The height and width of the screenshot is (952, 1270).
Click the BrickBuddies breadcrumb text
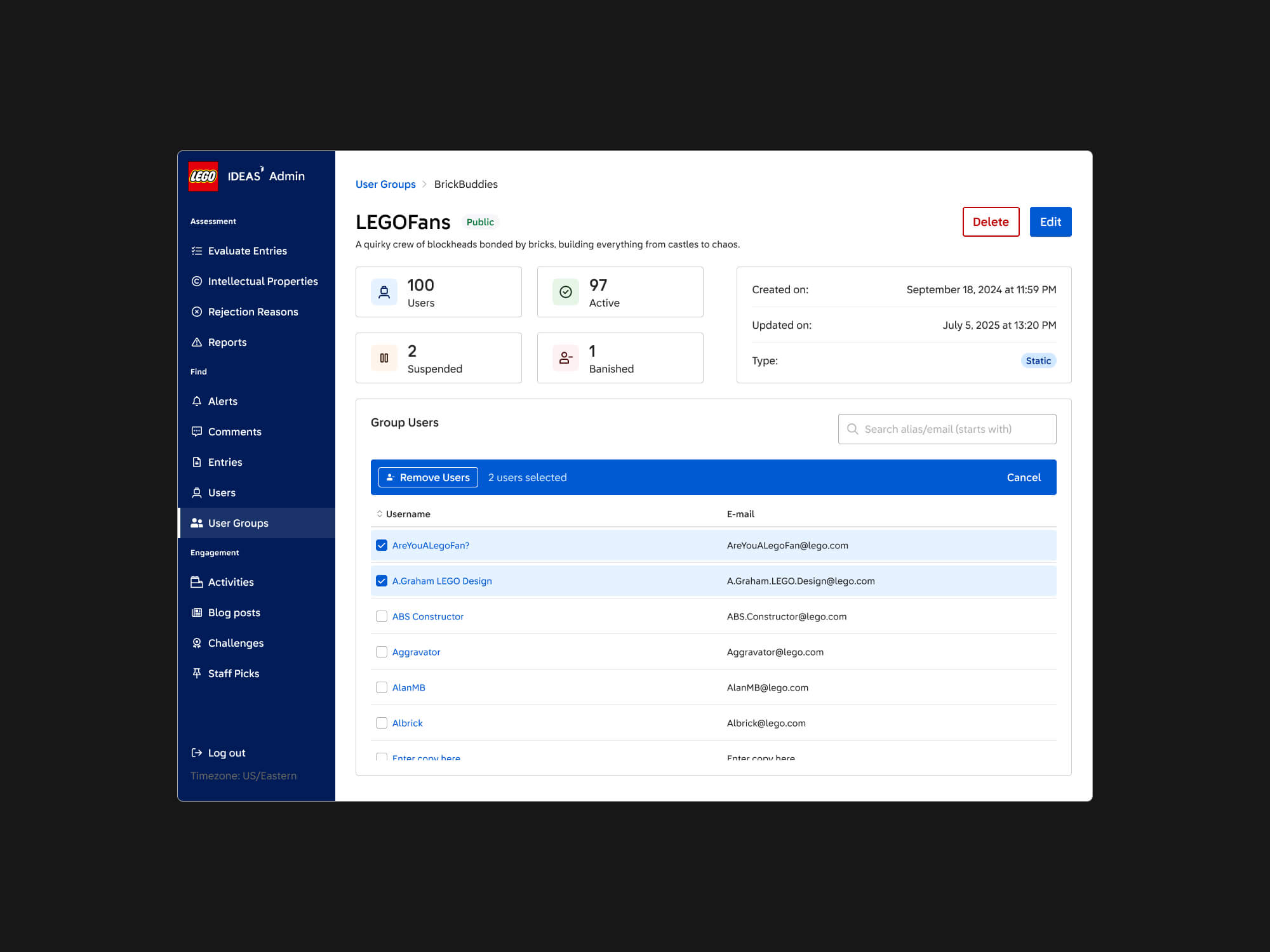(466, 184)
